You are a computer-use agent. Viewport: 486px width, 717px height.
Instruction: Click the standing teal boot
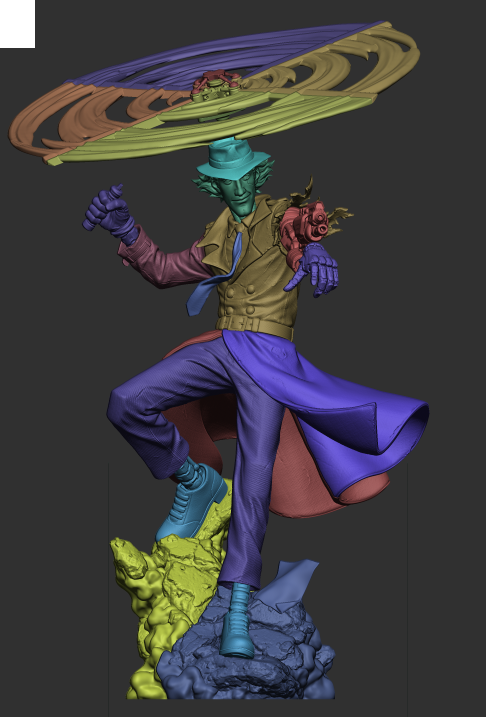tap(237, 622)
